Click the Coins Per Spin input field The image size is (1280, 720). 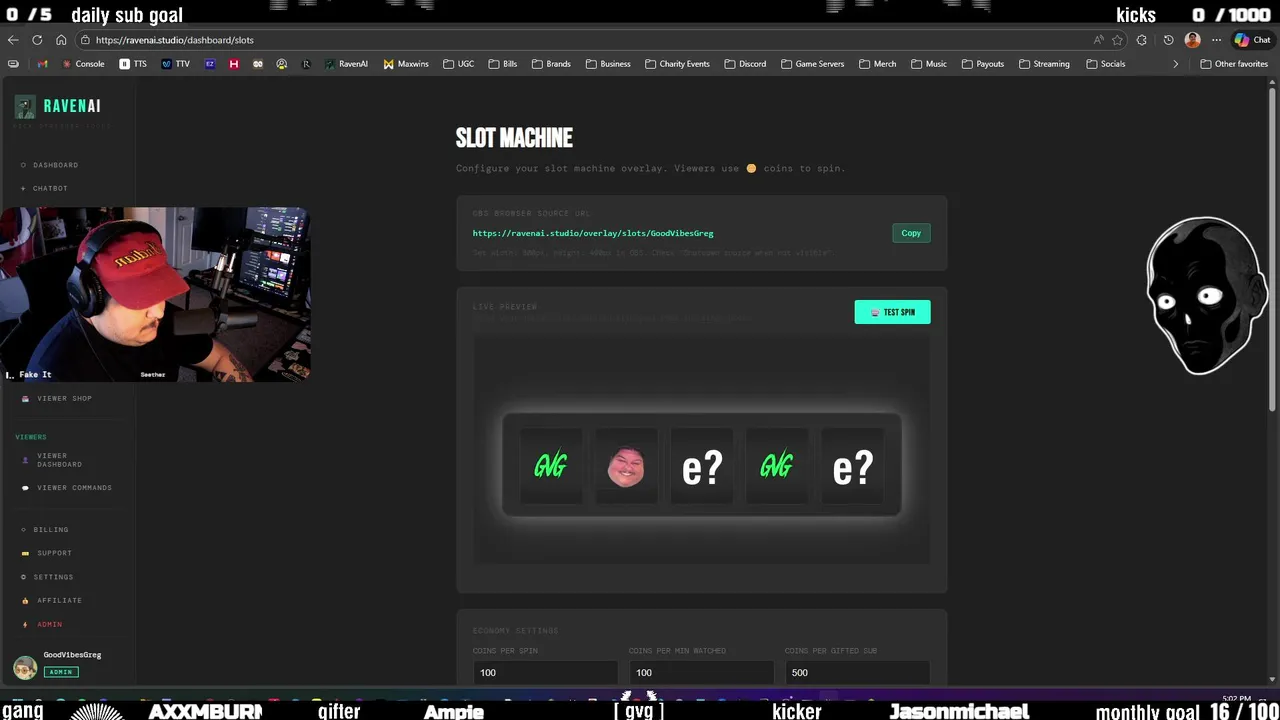(x=546, y=672)
